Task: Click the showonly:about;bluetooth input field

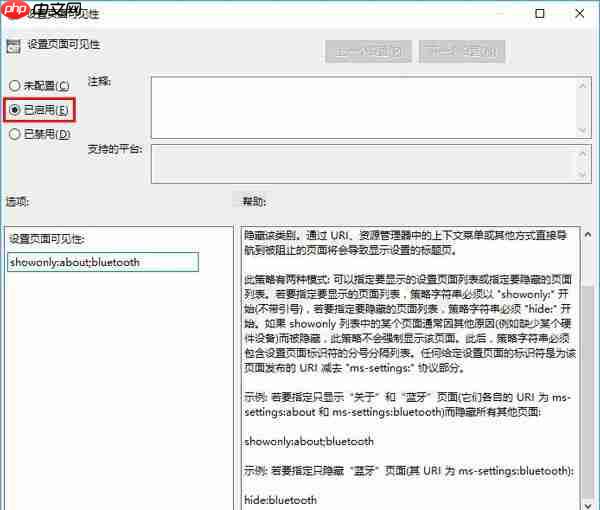Action: (103, 262)
